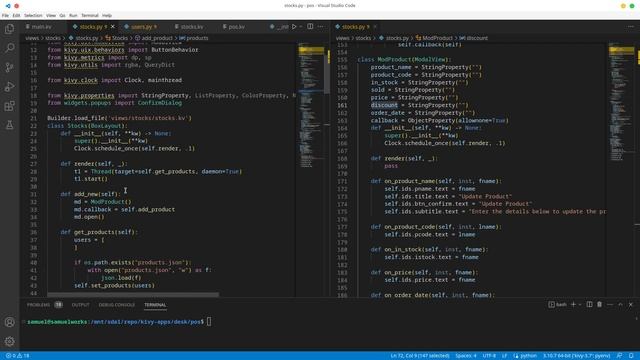Open the View menu

pos(51,16)
